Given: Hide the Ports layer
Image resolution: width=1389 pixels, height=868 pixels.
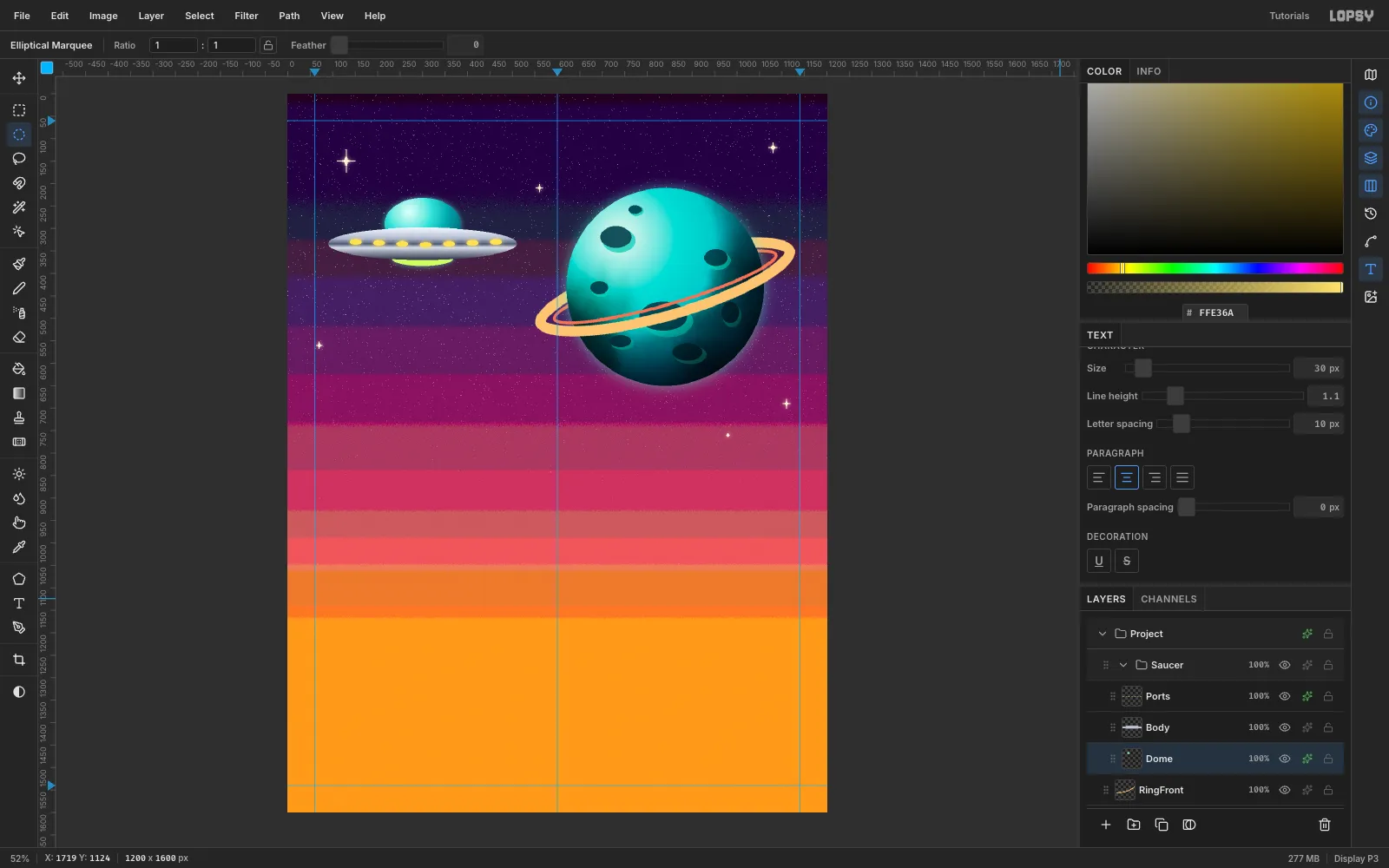Looking at the screenshot, I should click(x=1285, y=696).
